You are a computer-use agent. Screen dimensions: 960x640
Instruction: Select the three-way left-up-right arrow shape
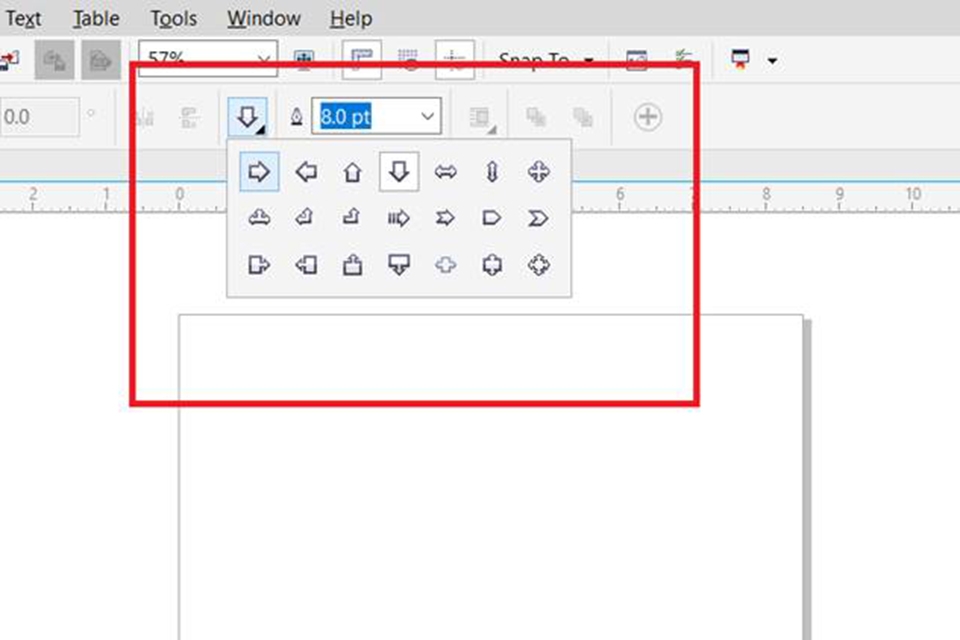pyautogui.click(x=259, y=217)
